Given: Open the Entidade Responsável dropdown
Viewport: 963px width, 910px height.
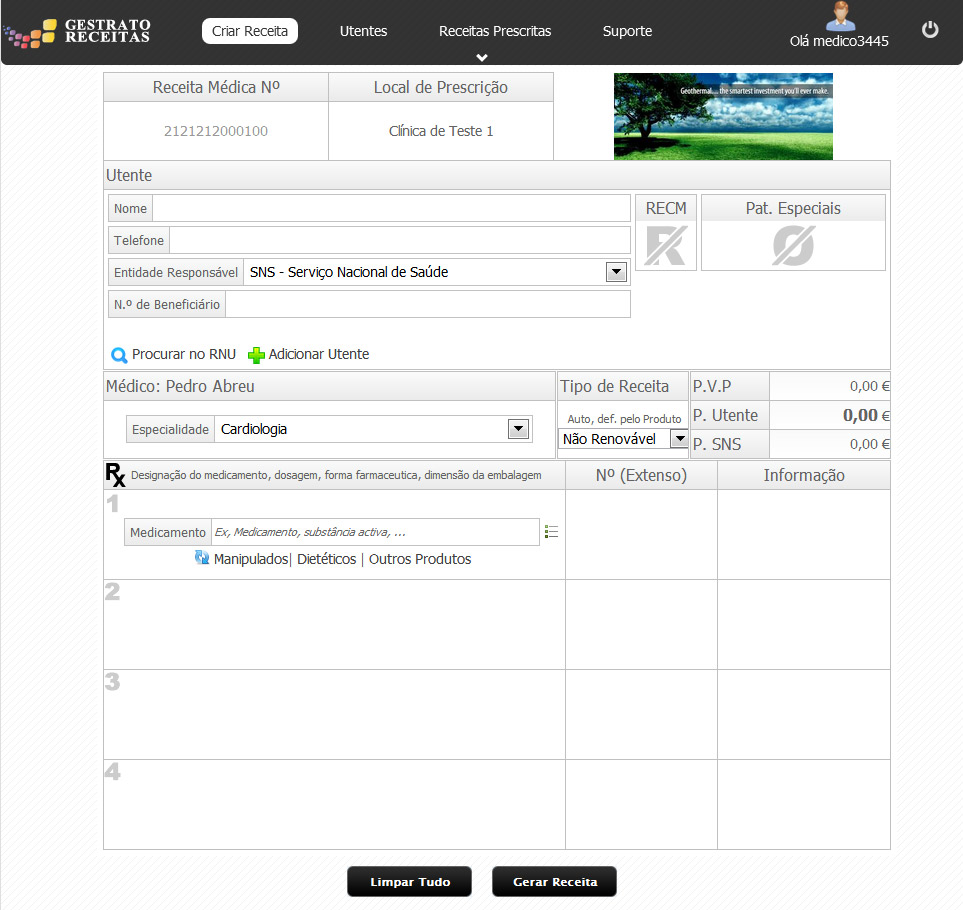Looking at the screenshot, I should click(x=615, y=272).
